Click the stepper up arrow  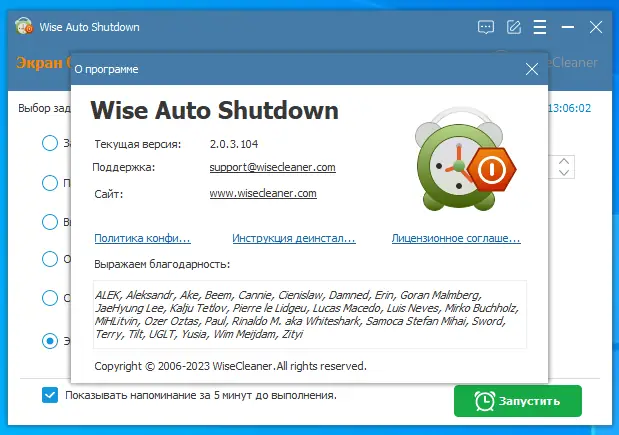tap(564, 161)
